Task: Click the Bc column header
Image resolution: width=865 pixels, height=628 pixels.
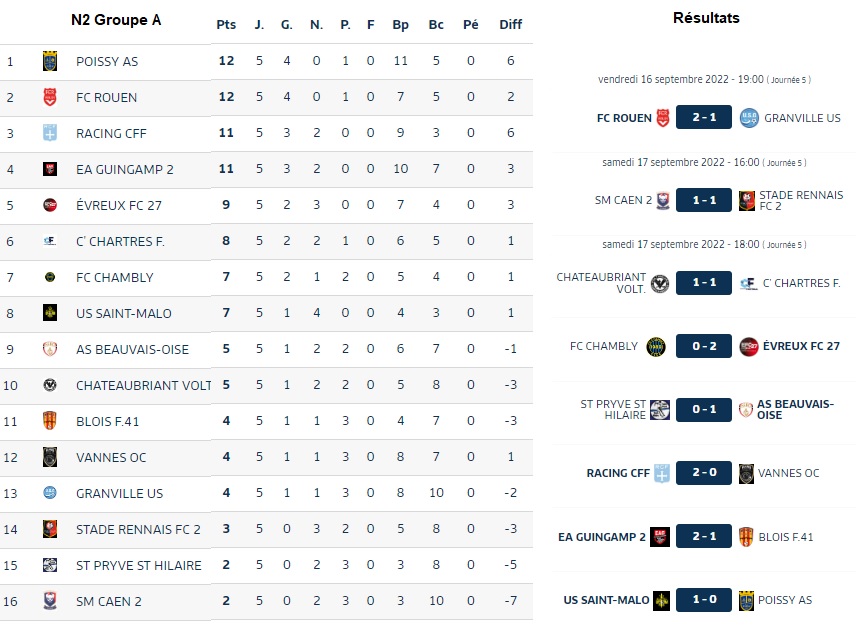Action: (436, 25)
